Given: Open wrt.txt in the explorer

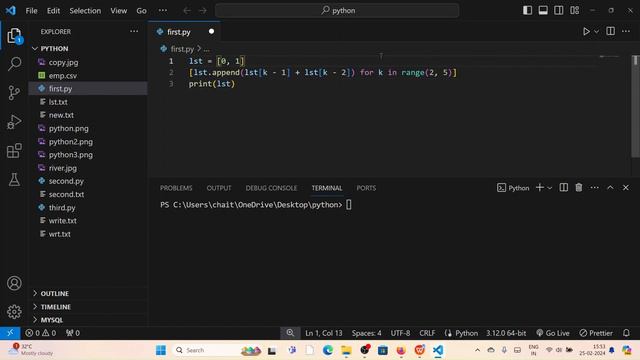Looking at the screenshot, I should pyautogui.click(x=88, y=234).
